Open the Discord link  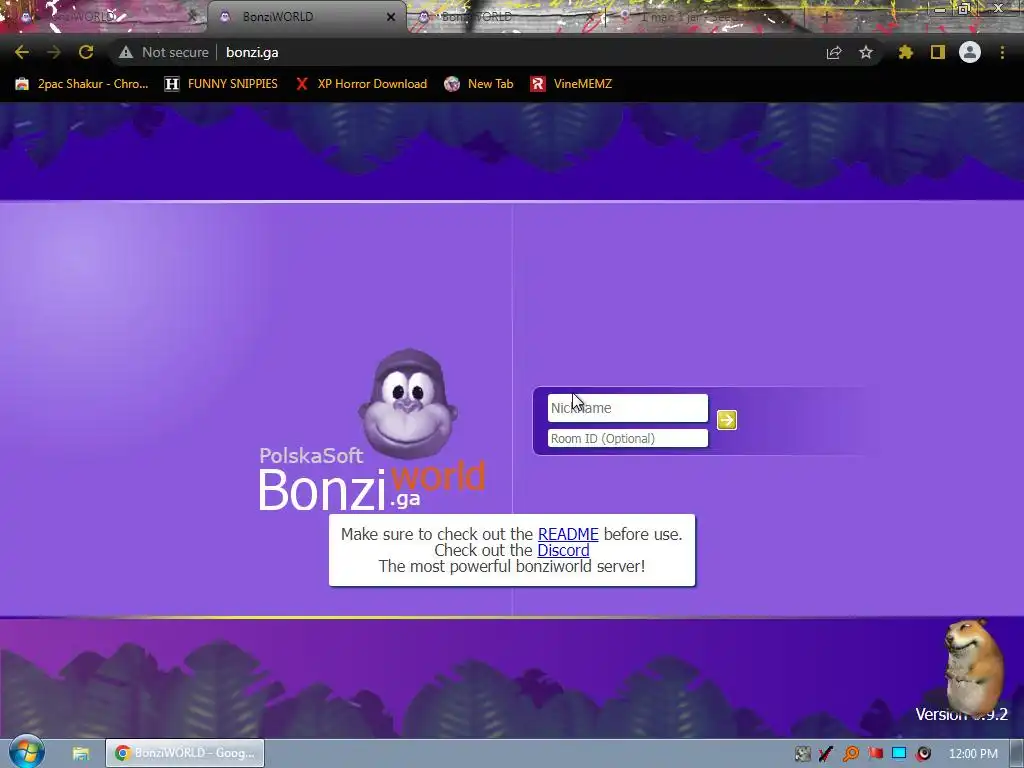coord(563,551)
